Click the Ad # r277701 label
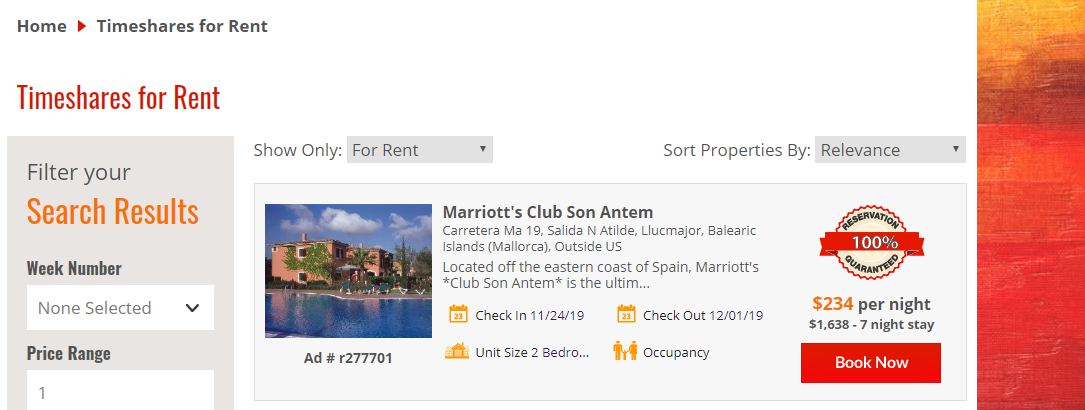1085x410 pixels. [x=348, y=358]
